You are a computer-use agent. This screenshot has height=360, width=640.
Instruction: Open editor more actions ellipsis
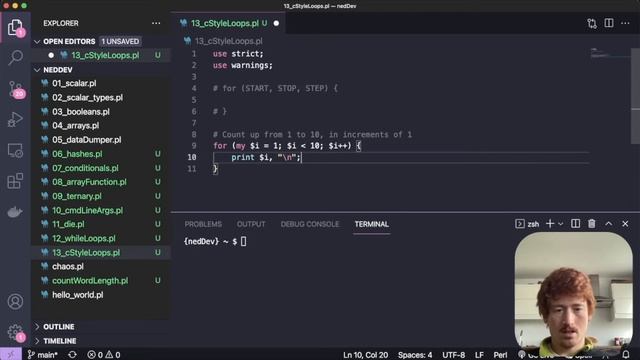[x=625, y=23]
